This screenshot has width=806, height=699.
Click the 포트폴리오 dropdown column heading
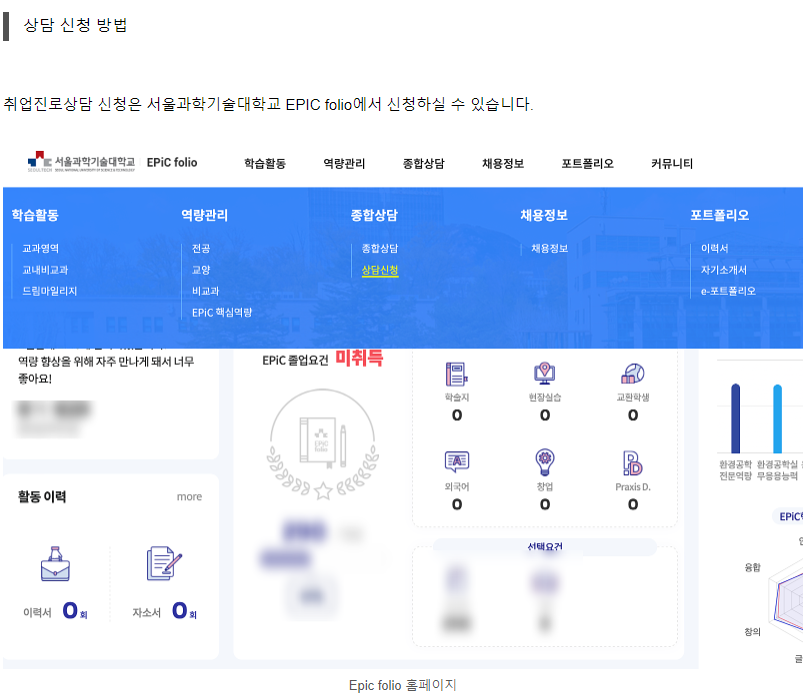[x=720, y=215]
